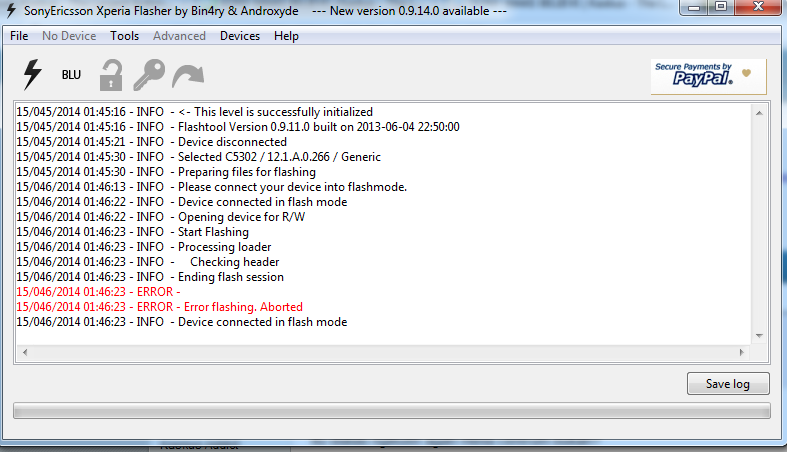Click the 'Preparing files for flashing' log line
The height and width of the screenshot is (452, 787).
point(166,172)
